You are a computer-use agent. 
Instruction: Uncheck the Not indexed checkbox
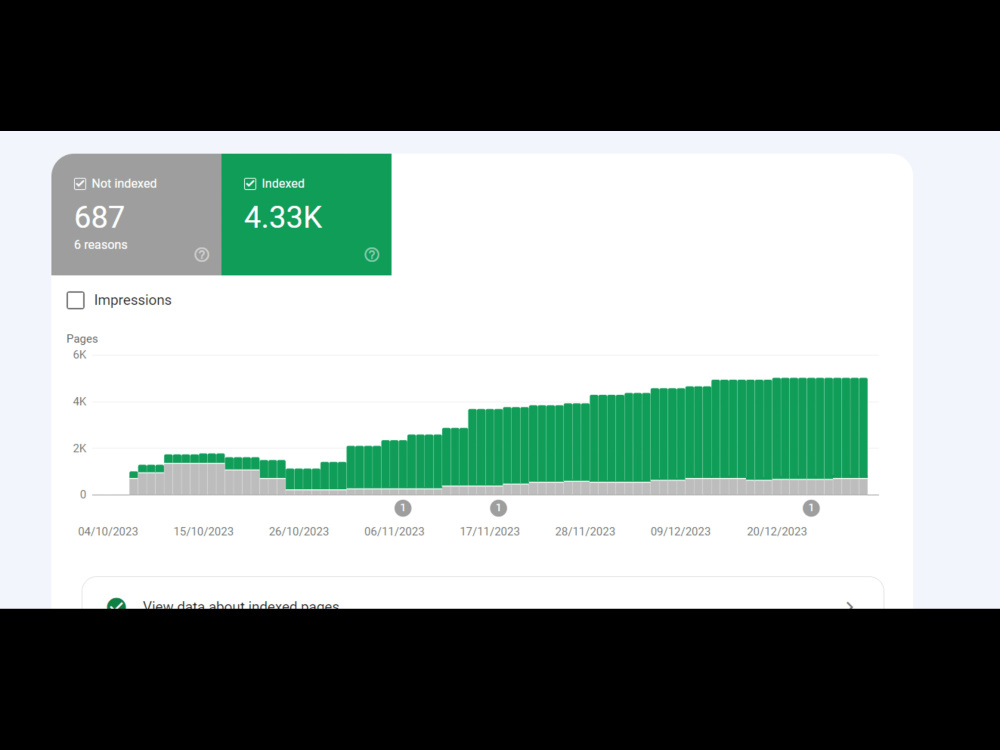click(x=80, y=184)
